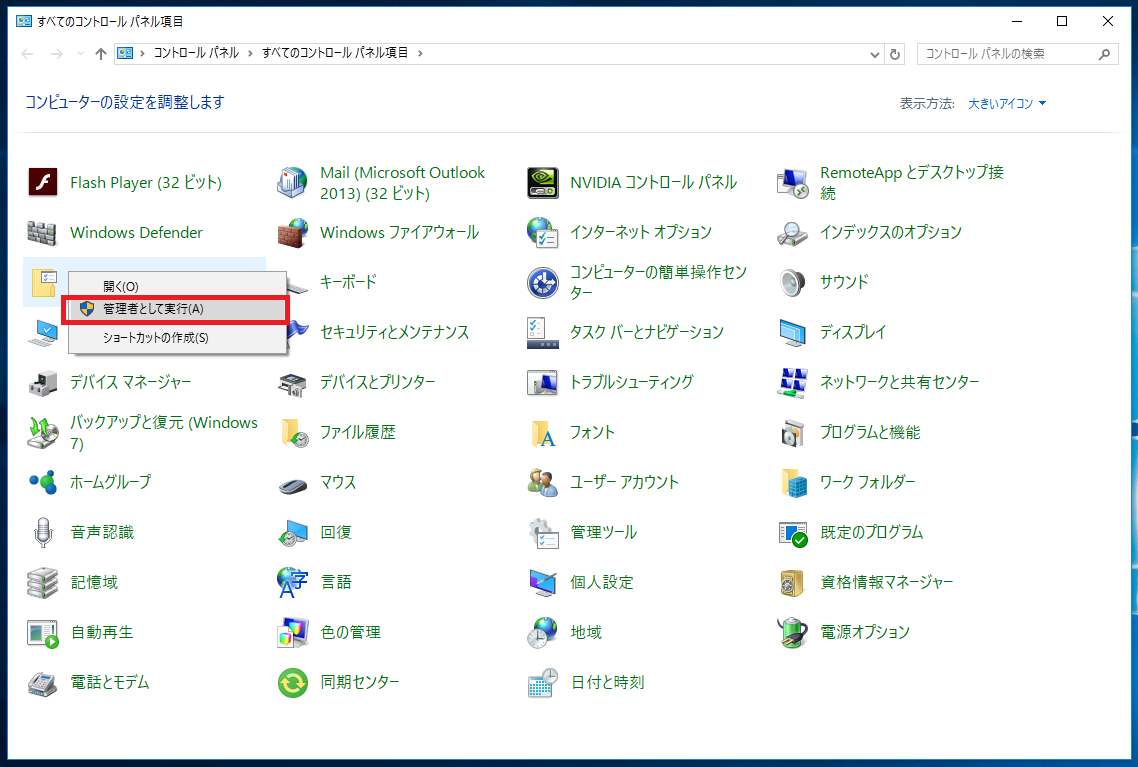Expand chevron after すべてのコントロール パネル項目 breadcrumb
The image size is (1138, 767).
(x=420, y=53)
